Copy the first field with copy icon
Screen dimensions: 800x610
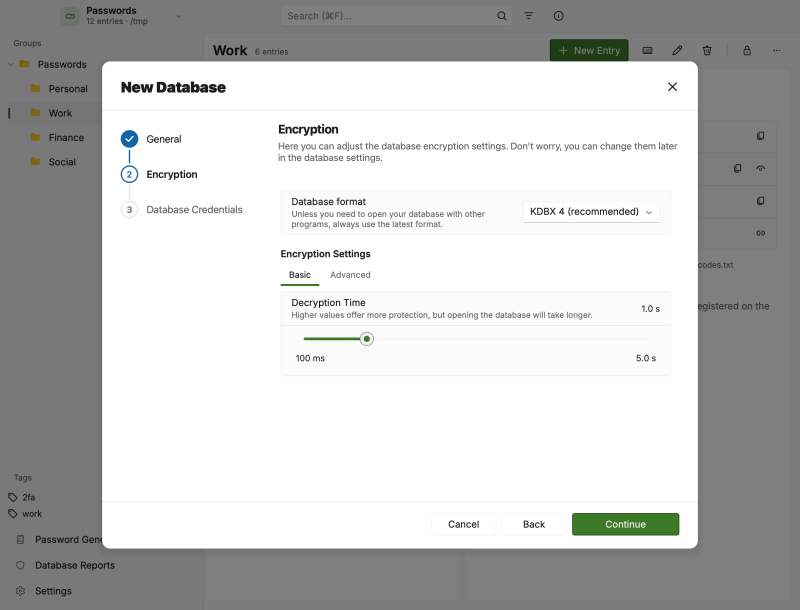[x=760, y=136]
